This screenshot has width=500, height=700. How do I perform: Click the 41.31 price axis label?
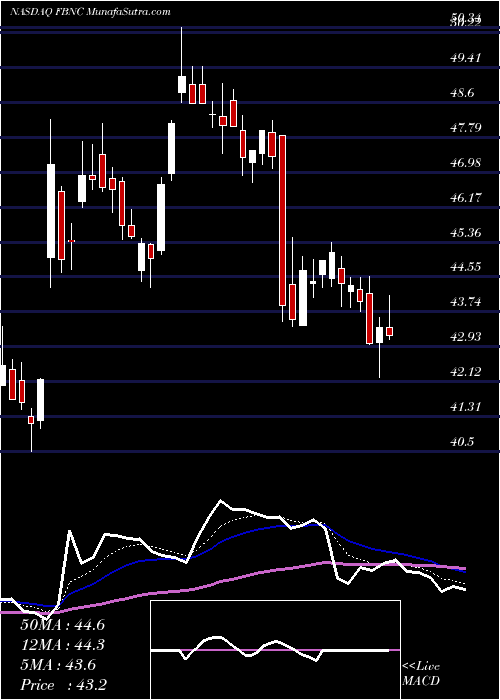coord(466,407)
